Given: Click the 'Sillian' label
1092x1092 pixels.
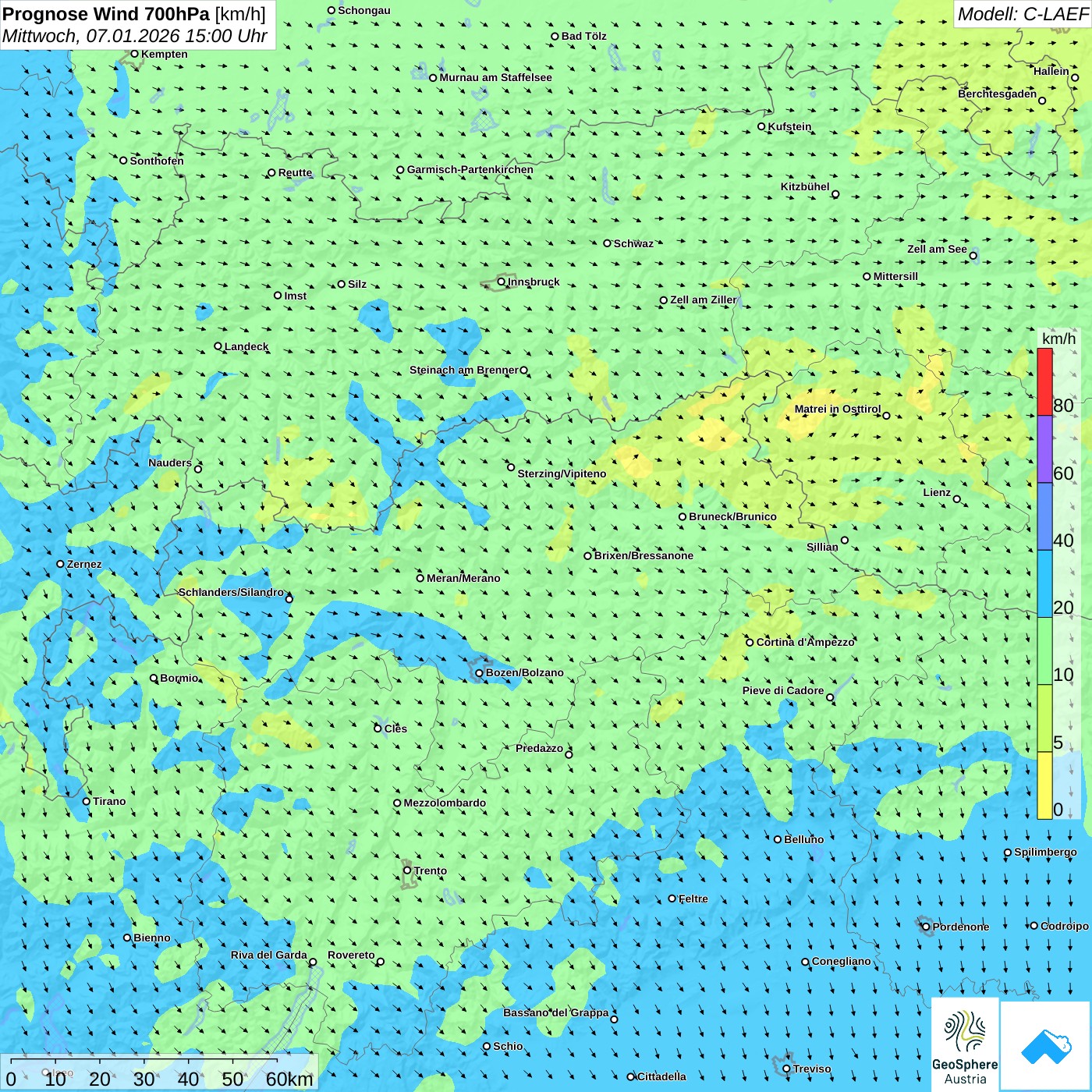Looking at the screenshot, I should coord(822,546).
